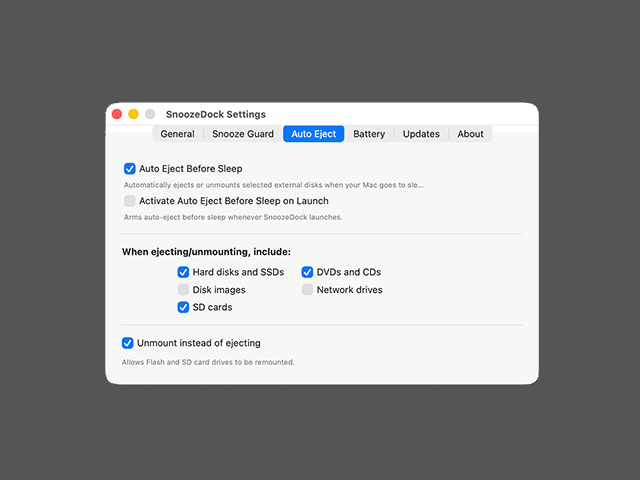Click the 'Automatically ejects or unmounts' description text
This screenshot has height=480, width=640.
[x=273, y=185]
